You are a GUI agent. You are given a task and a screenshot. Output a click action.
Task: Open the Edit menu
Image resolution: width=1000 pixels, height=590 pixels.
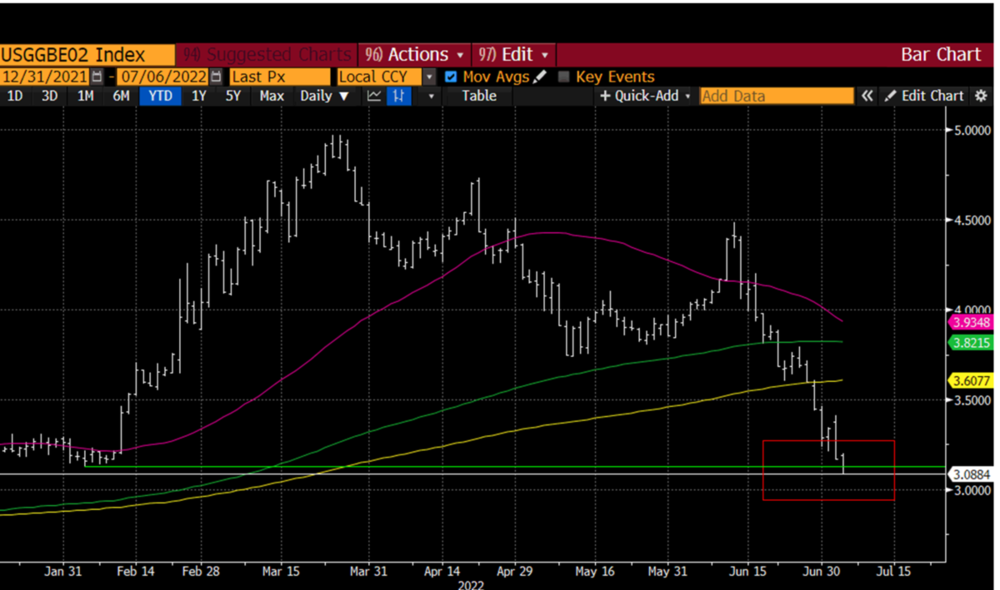pyautogui.click(x=513, y=55)
